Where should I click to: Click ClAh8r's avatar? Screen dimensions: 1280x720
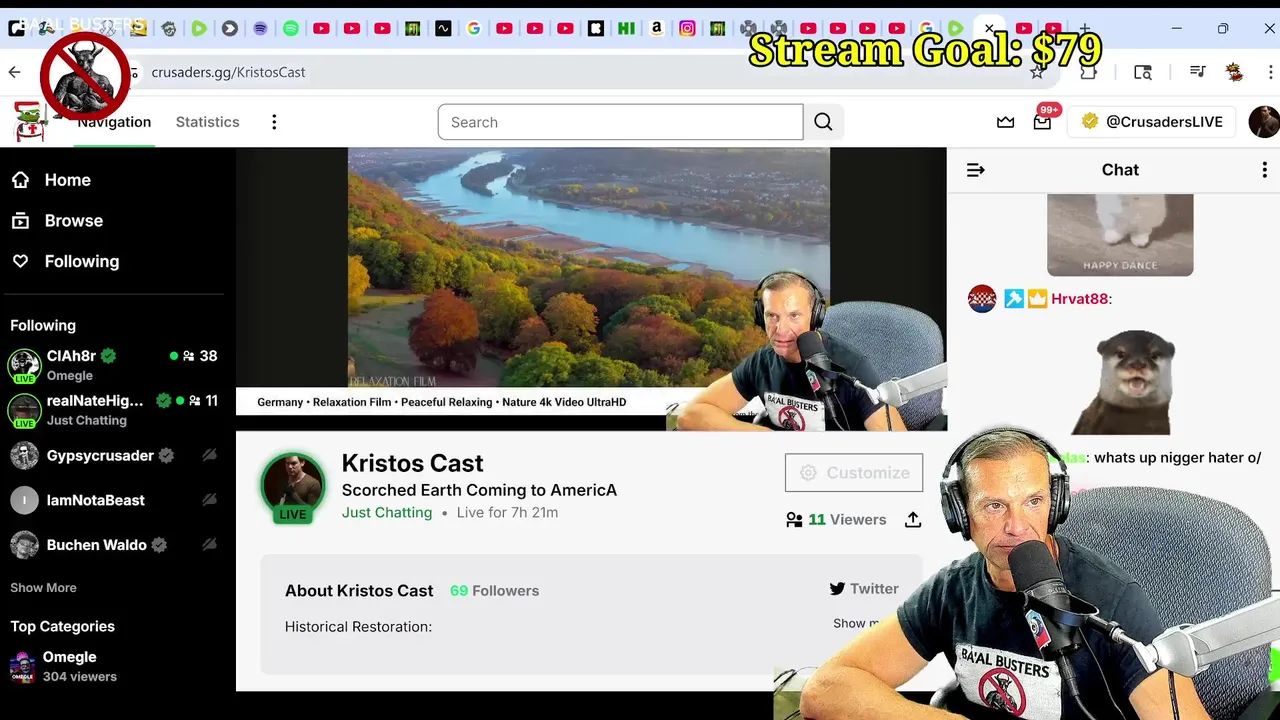point(24,365)
